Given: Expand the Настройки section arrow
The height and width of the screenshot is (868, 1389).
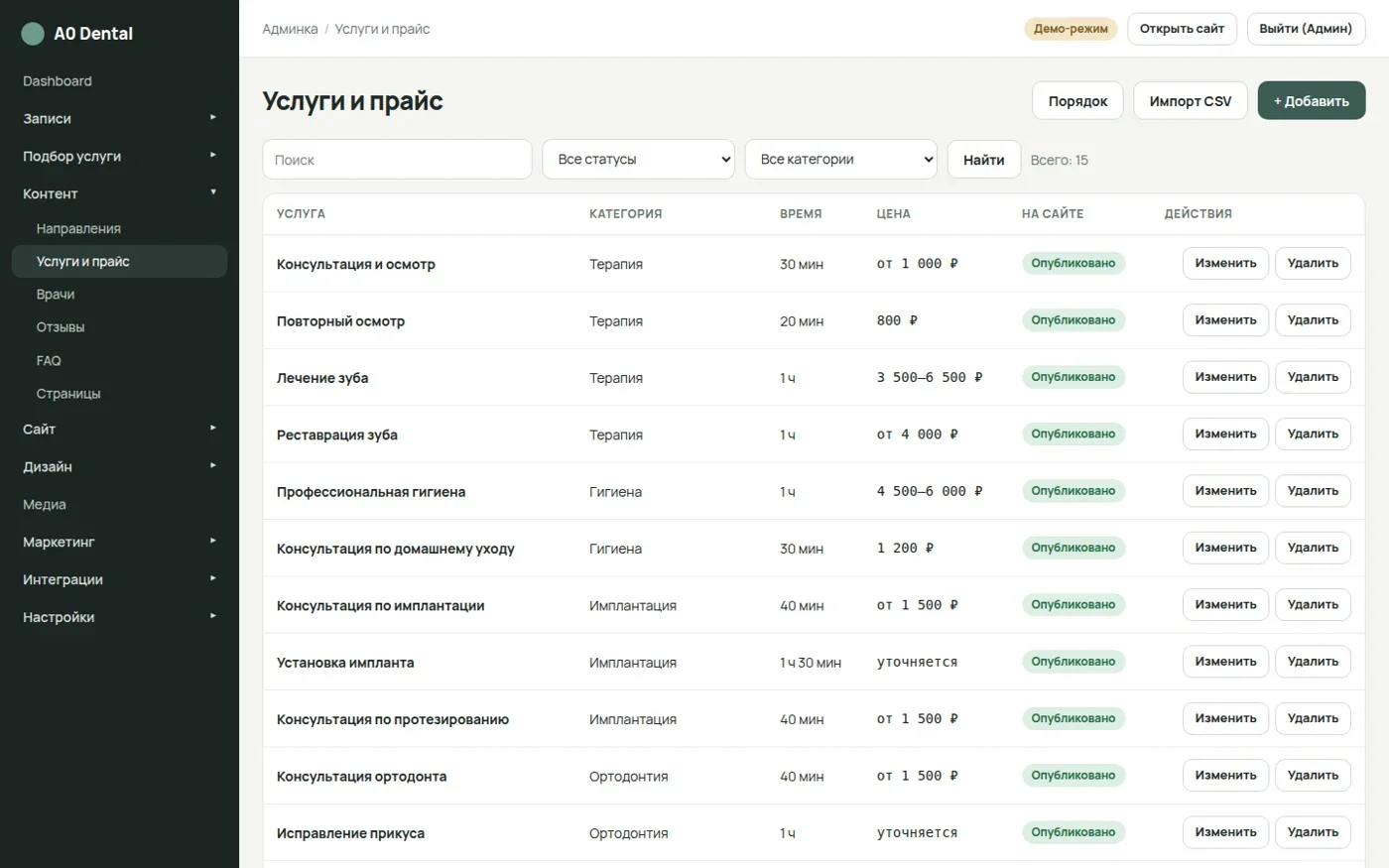Looking at the screenshot, I should [x=213, y=616].
